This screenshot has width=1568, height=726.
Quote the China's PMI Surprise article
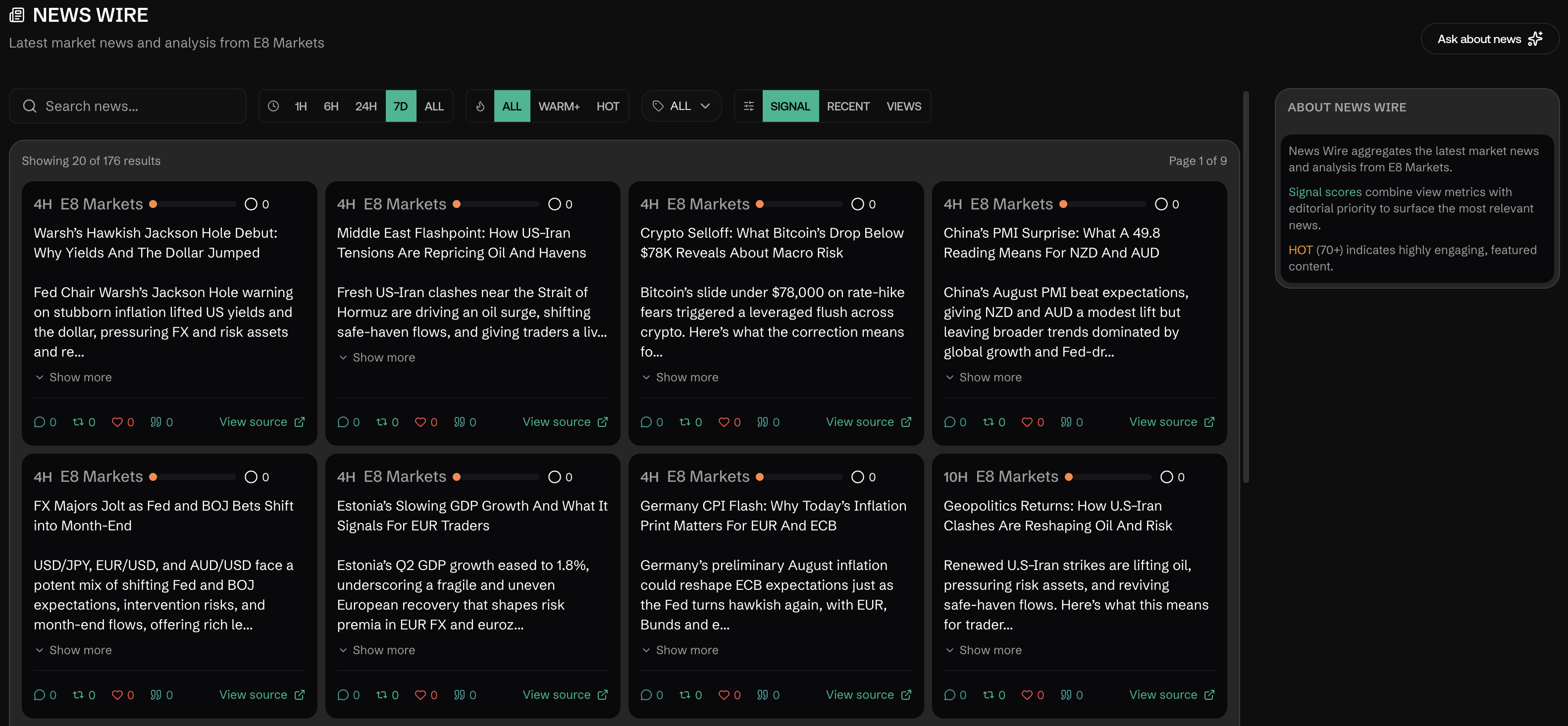(x=1066, y=422)
